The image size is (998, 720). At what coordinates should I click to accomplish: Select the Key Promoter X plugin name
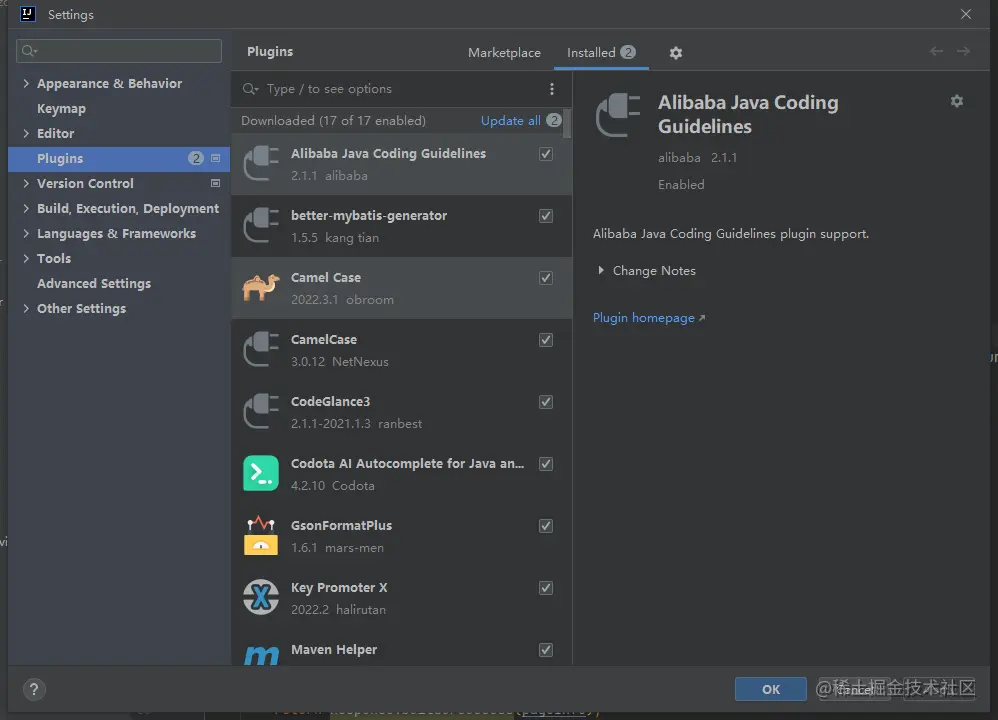coord(339,588)
